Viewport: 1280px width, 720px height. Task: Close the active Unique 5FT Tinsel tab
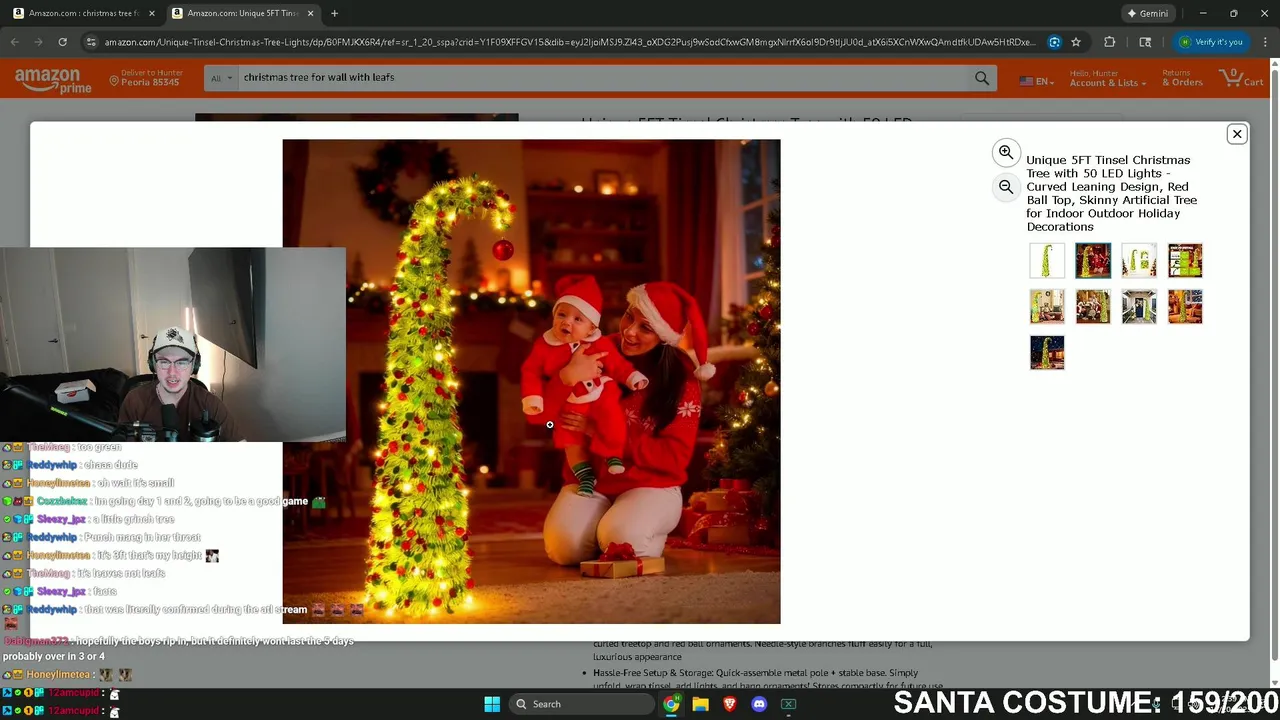pos(310,13)
